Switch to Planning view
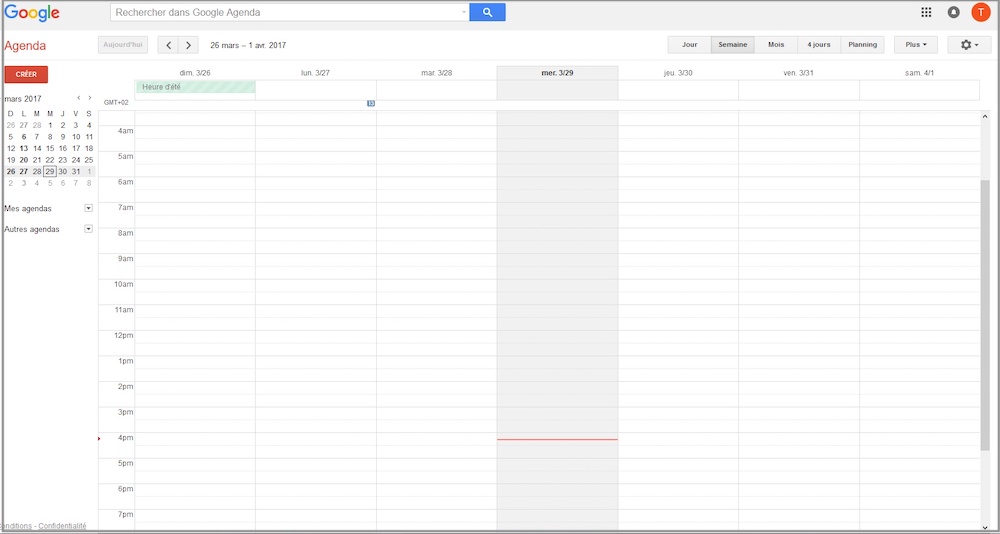The image size is (1000, 534). [862, 45]
